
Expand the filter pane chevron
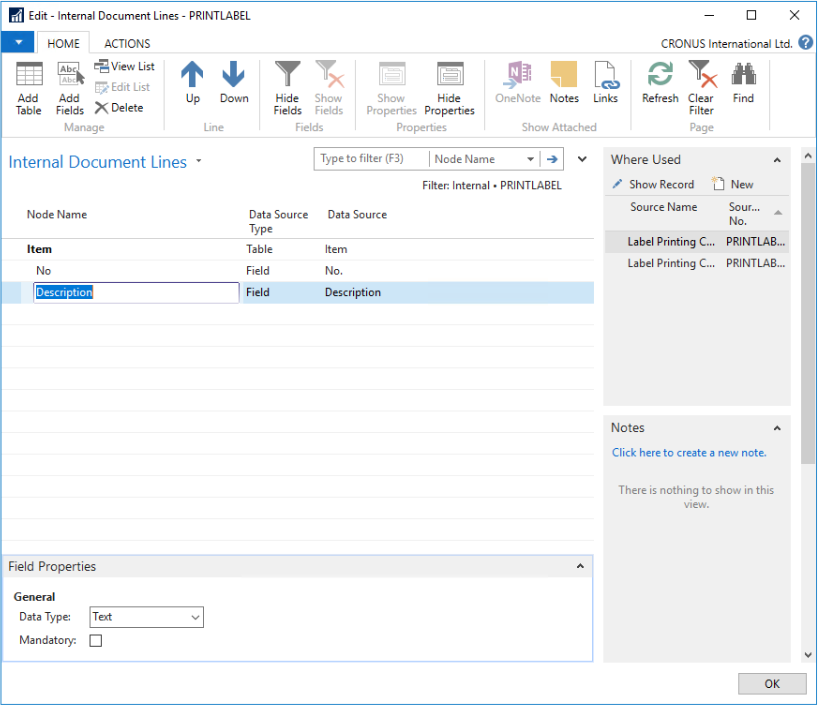pyautogui.click(x=582, y=159)
